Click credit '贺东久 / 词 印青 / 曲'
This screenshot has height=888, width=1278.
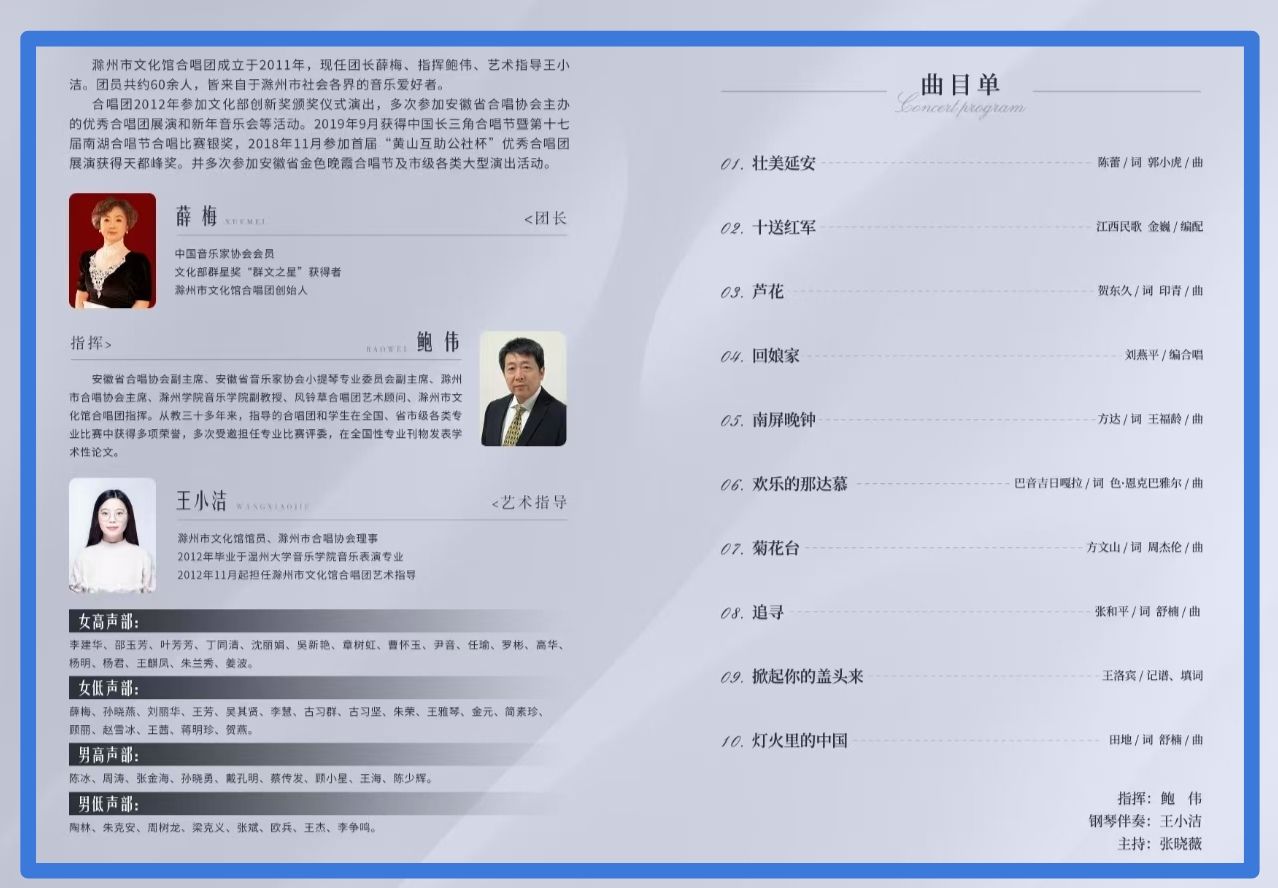1150,291
